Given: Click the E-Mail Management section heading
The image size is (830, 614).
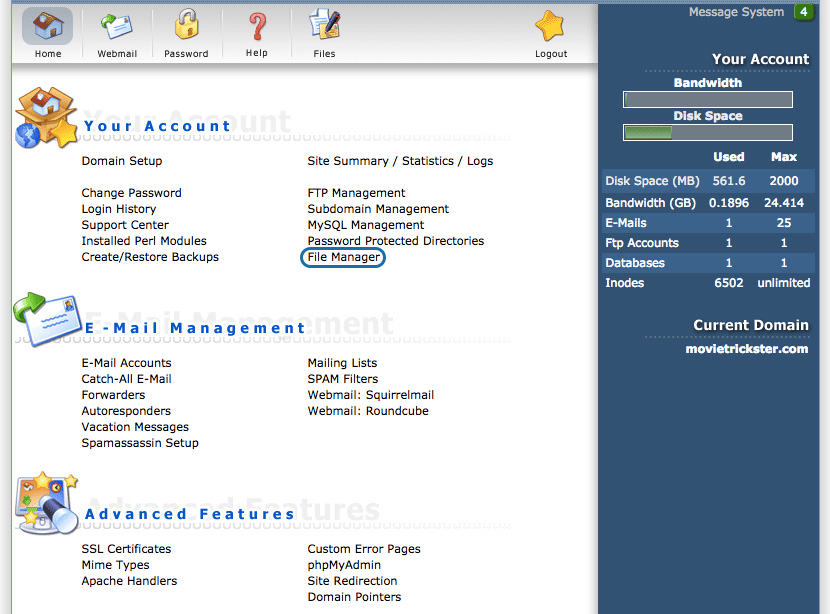Looking at the screenshot, I should 195,328.
